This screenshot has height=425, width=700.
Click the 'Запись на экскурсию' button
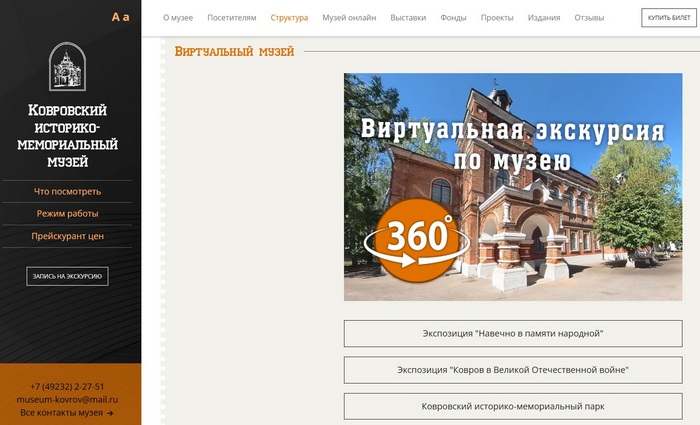coord(67,276)
